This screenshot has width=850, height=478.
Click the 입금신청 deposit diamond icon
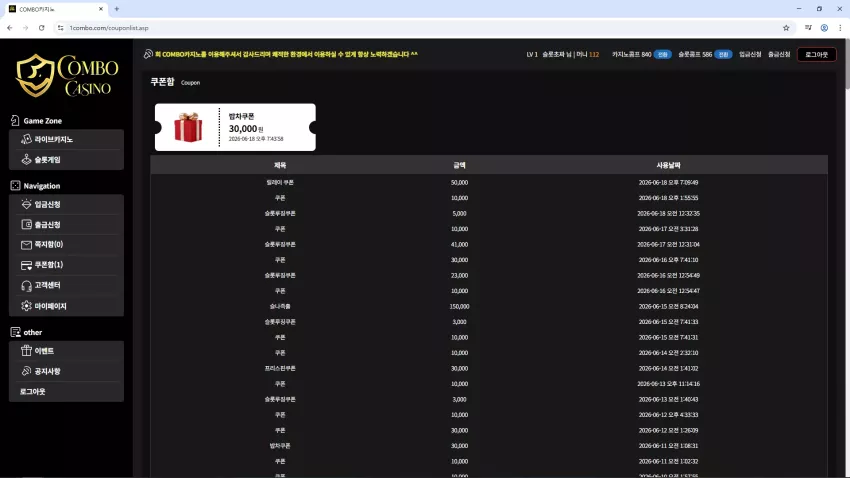26,204
